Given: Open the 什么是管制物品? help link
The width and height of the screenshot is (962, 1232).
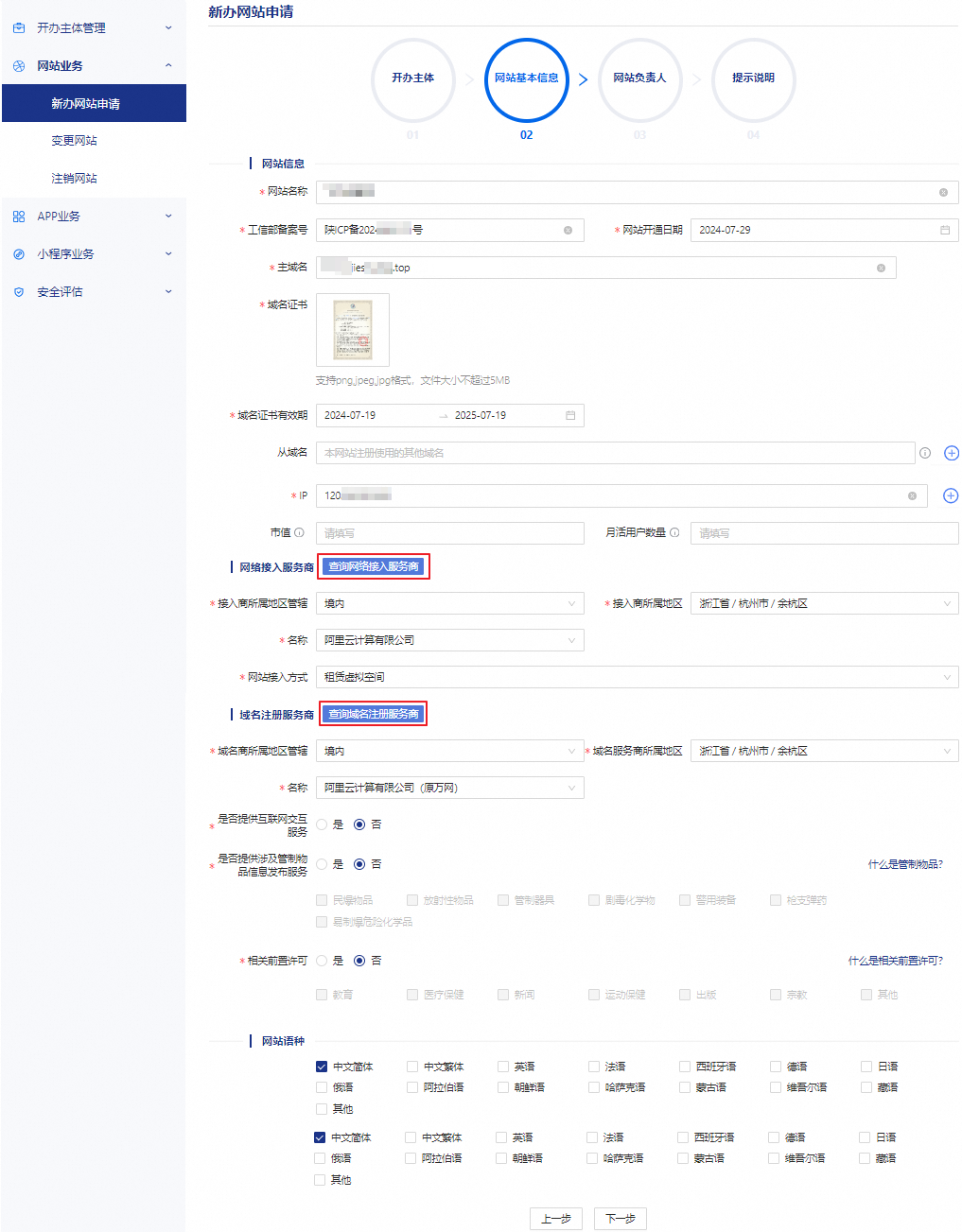Looking at the screenshot, I should 904,864.
